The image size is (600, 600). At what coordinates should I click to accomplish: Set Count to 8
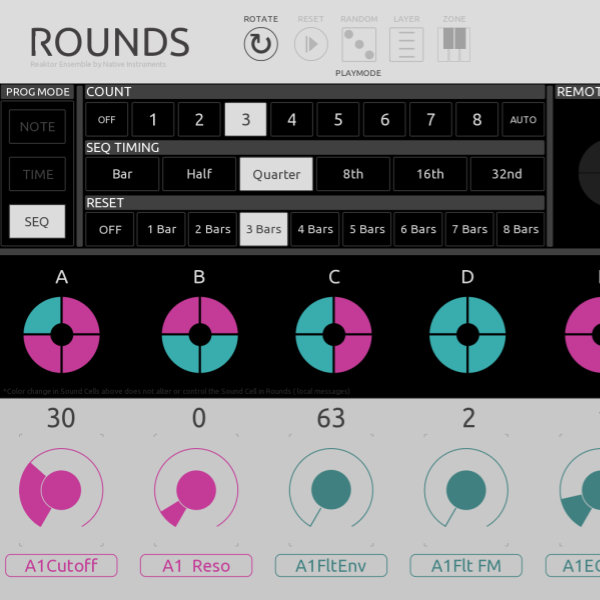click(477, 119)
